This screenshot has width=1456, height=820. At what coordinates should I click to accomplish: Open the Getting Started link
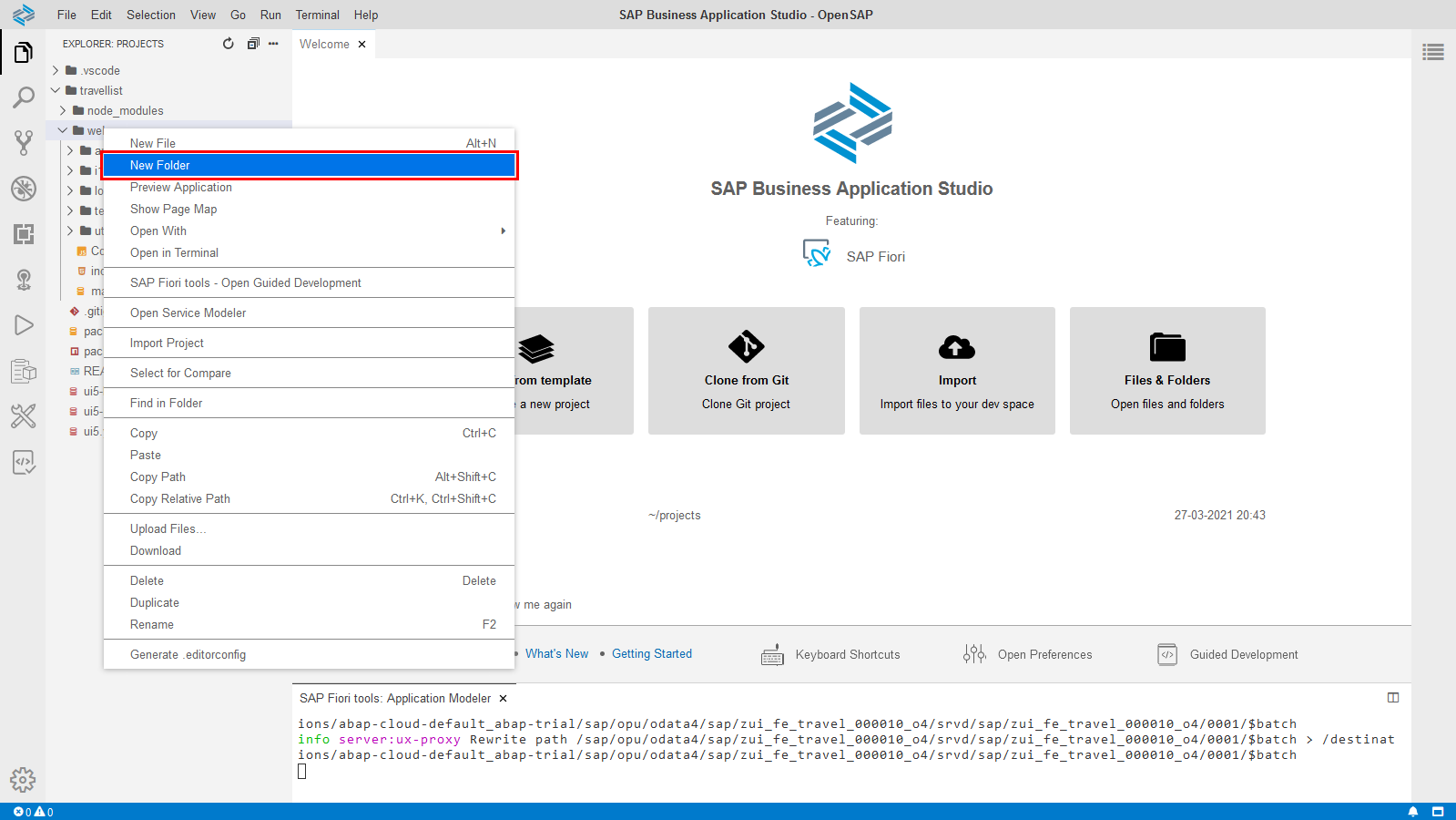pos(652,654)
